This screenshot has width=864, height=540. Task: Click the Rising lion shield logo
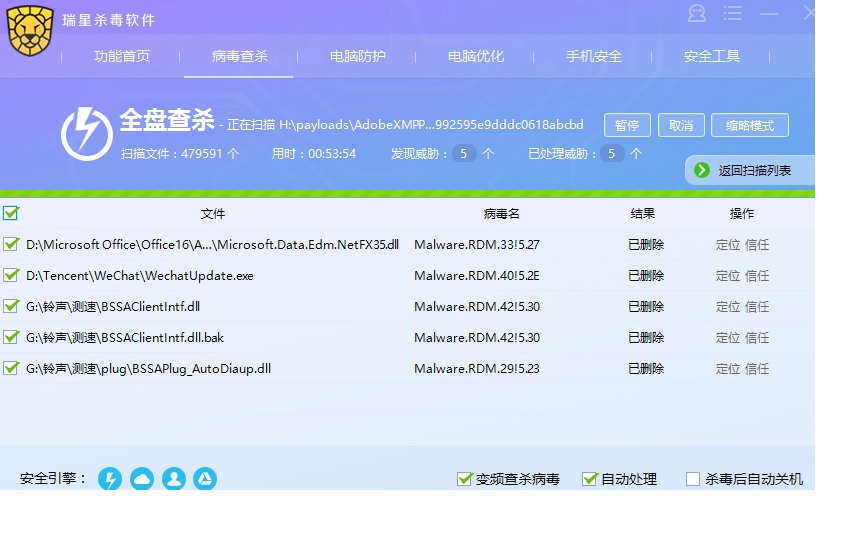[x=30, y=30]
